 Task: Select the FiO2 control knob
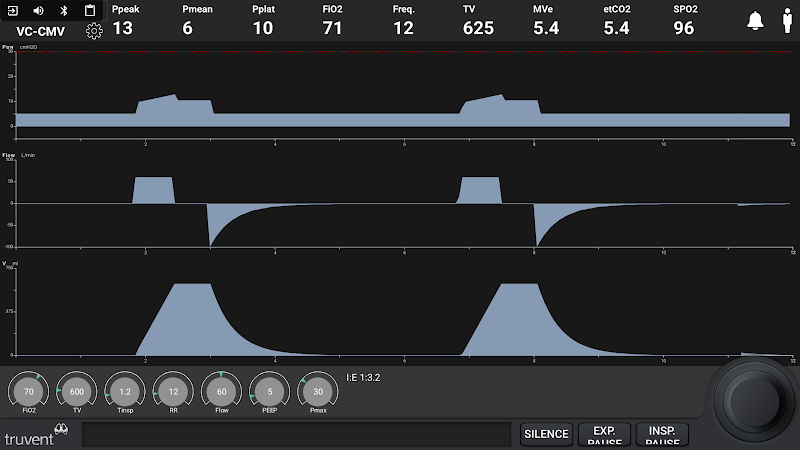(29, 392)
